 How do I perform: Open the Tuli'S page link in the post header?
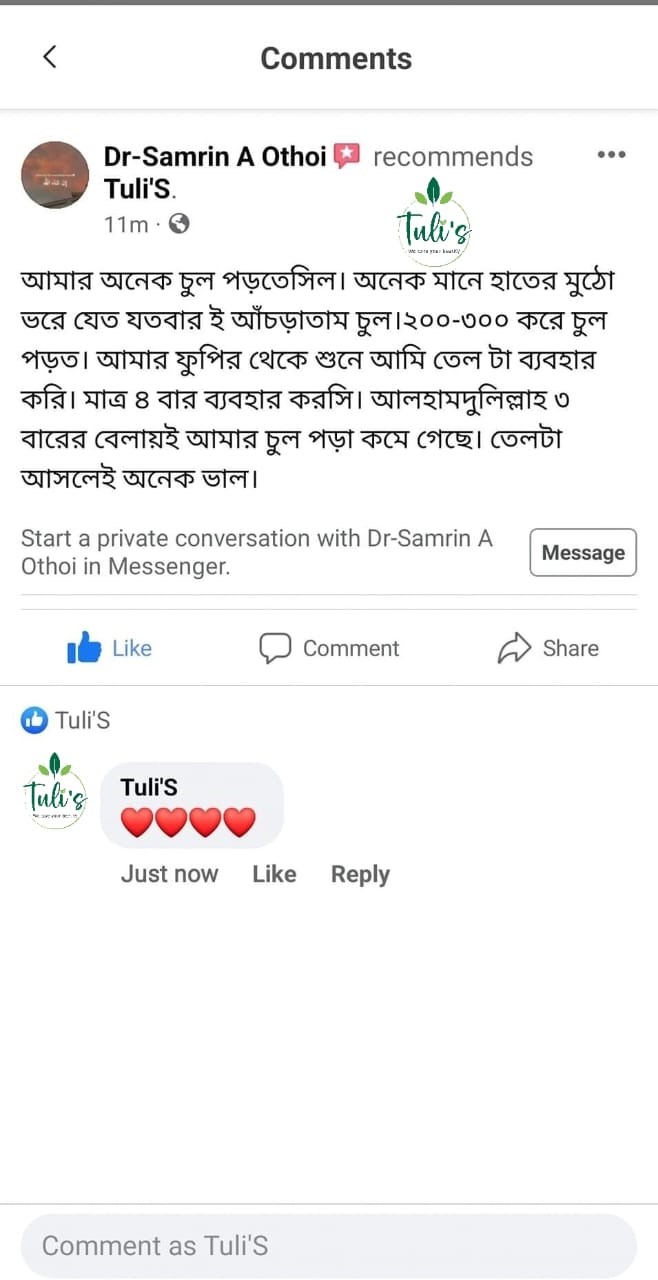pyautogui.click(x=140, y=189)
